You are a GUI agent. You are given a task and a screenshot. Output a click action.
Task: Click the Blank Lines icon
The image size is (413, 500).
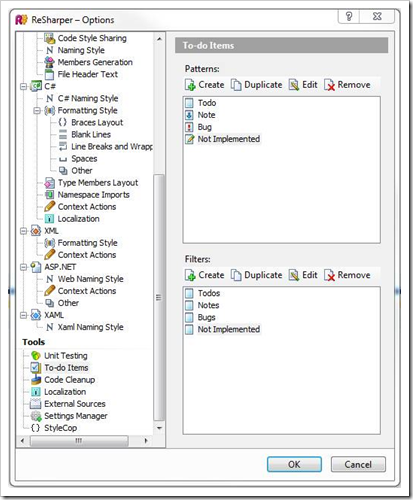click(63, 134)
